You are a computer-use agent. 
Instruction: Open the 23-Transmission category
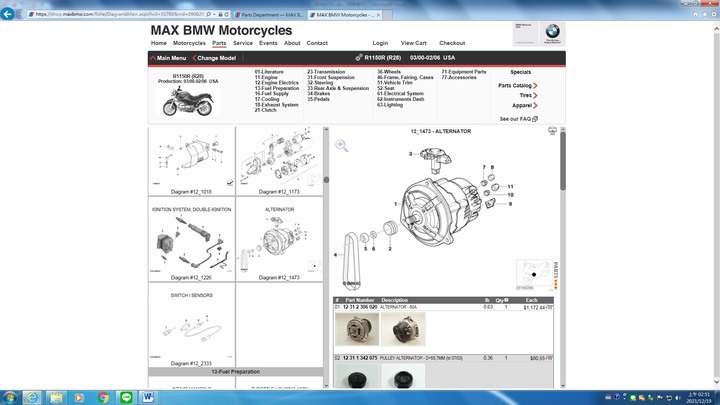(326, 72)
